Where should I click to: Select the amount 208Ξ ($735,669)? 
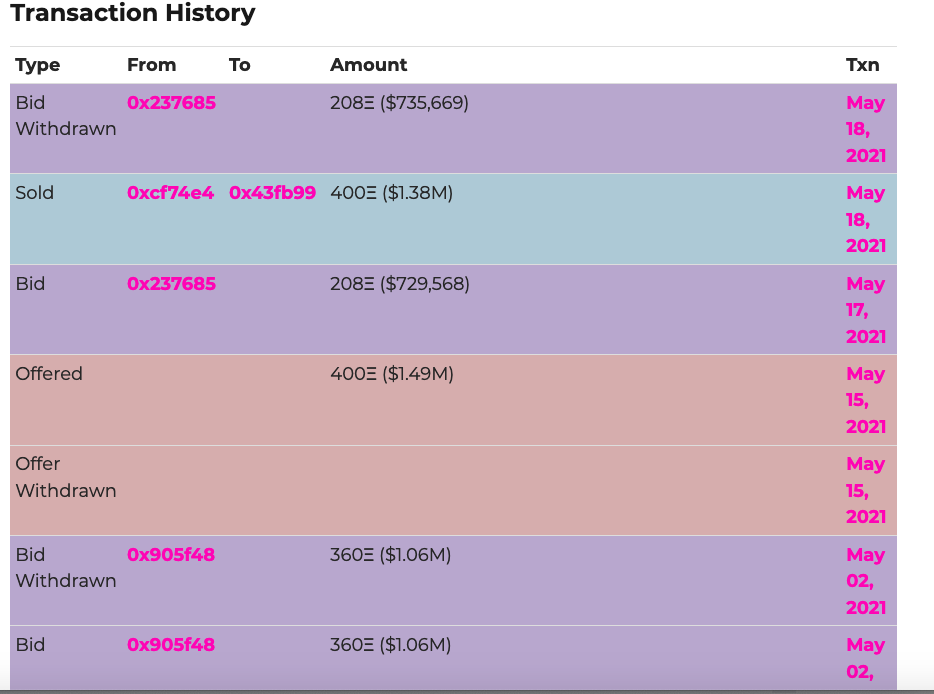pos(399,102)
